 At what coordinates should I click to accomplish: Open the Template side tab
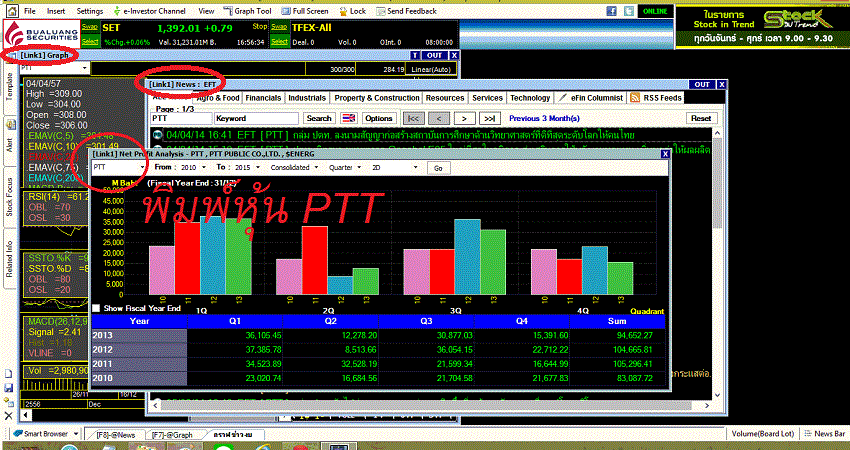9,86
